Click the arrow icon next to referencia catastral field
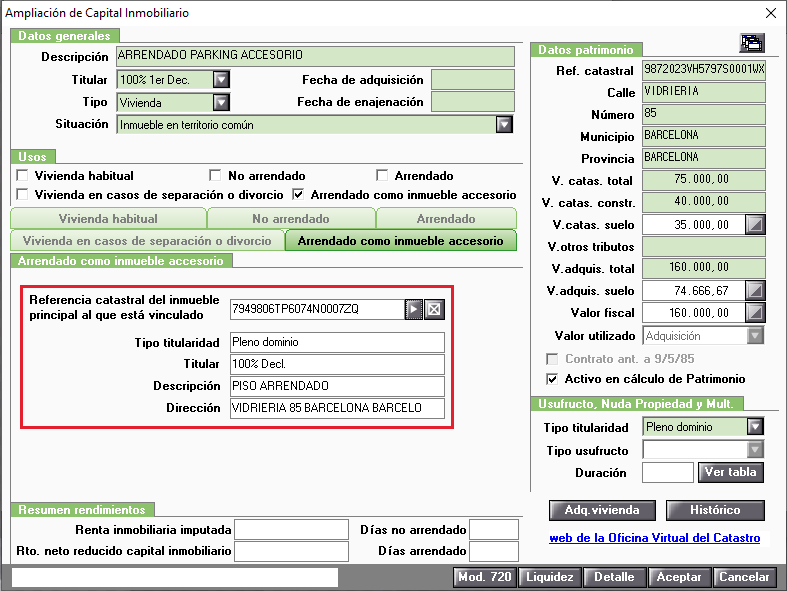 coord(414,309)
